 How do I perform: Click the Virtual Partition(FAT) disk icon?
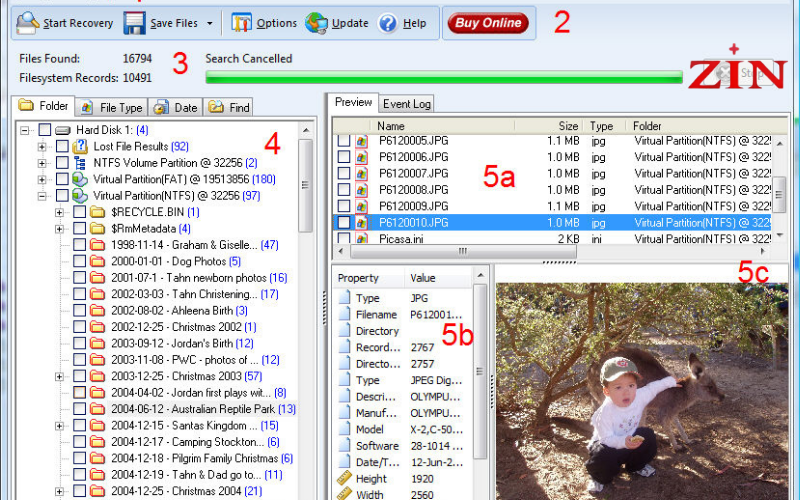pos(80,179)
